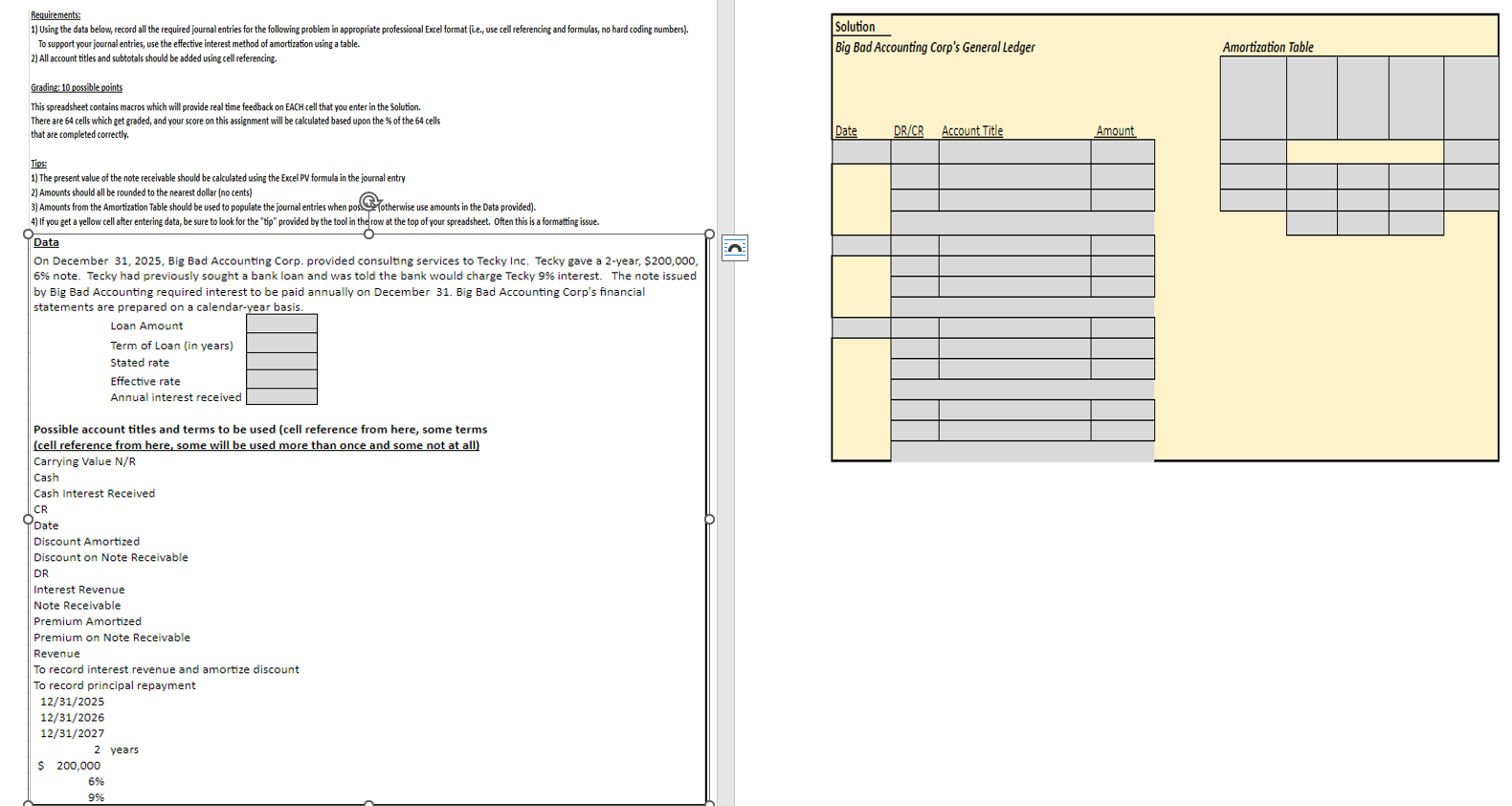Viewport: 1512px width, 806px height.
Task: Click the 'Interest Revenue' neighbor 'DR' term
Action: pos(41,574)
